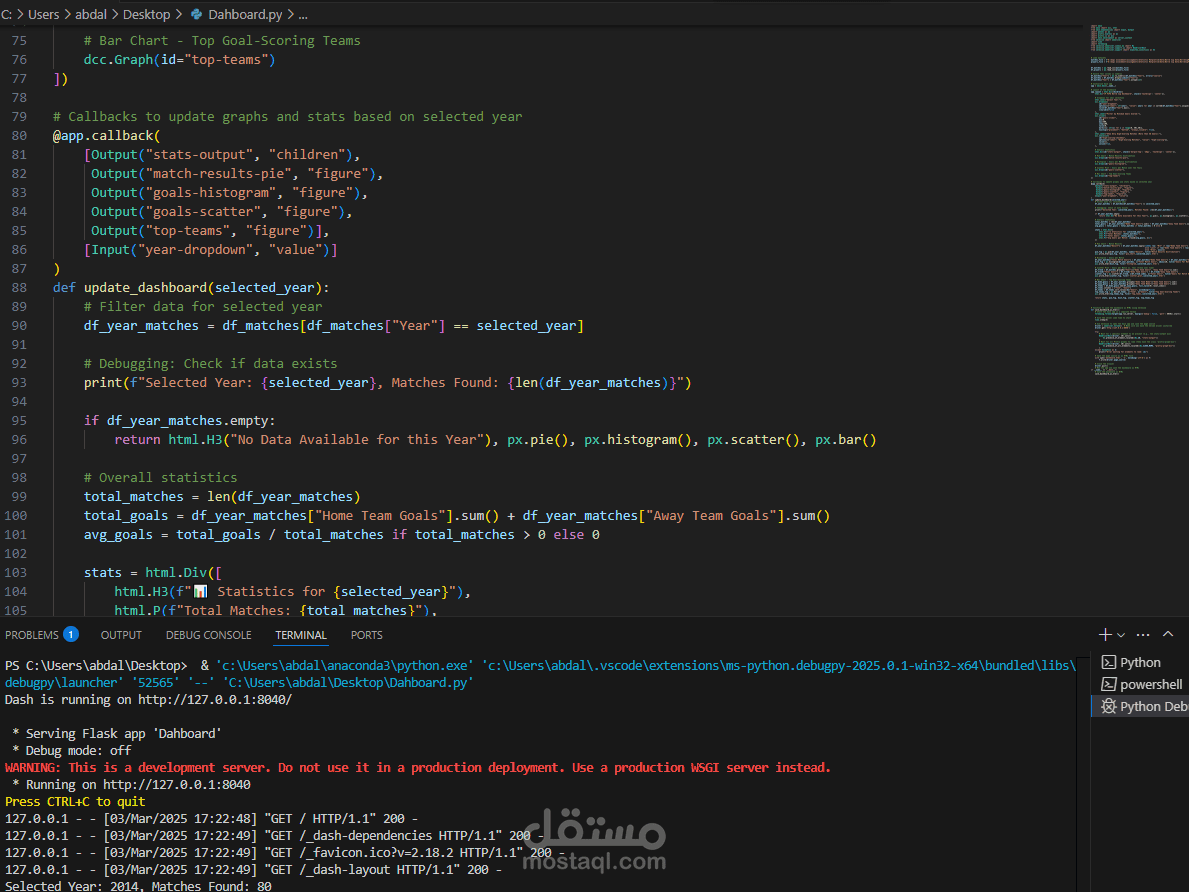Open terminal panel more actions ellipsis
The height and width of the screenshot is (892, 1189).
point(1144,635)
